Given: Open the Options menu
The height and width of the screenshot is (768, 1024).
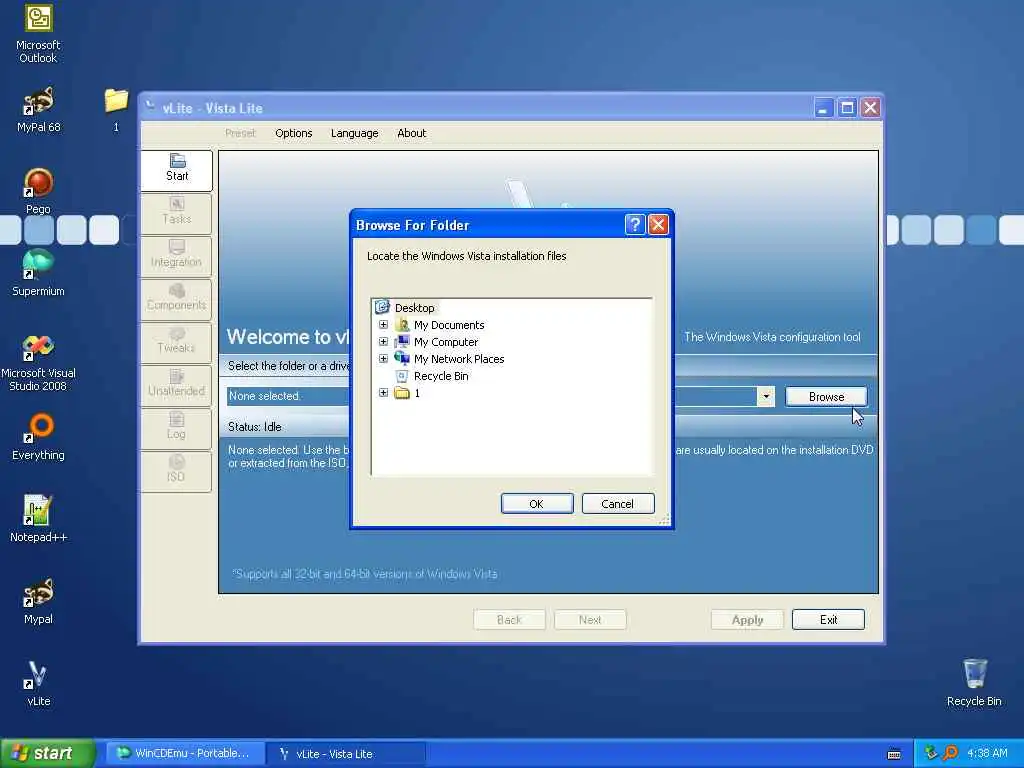Looking at the screenshot, I should tap(293, 133).
